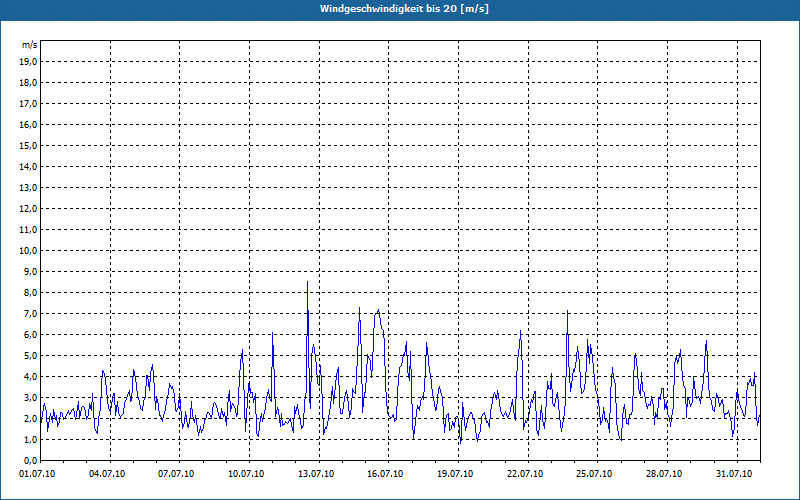Select the 7,0 y-axis value

click(30, 313)
